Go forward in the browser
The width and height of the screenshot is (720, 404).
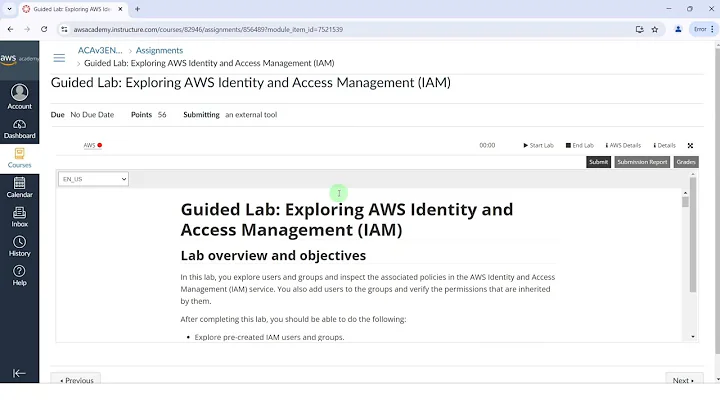click(27, 29)
